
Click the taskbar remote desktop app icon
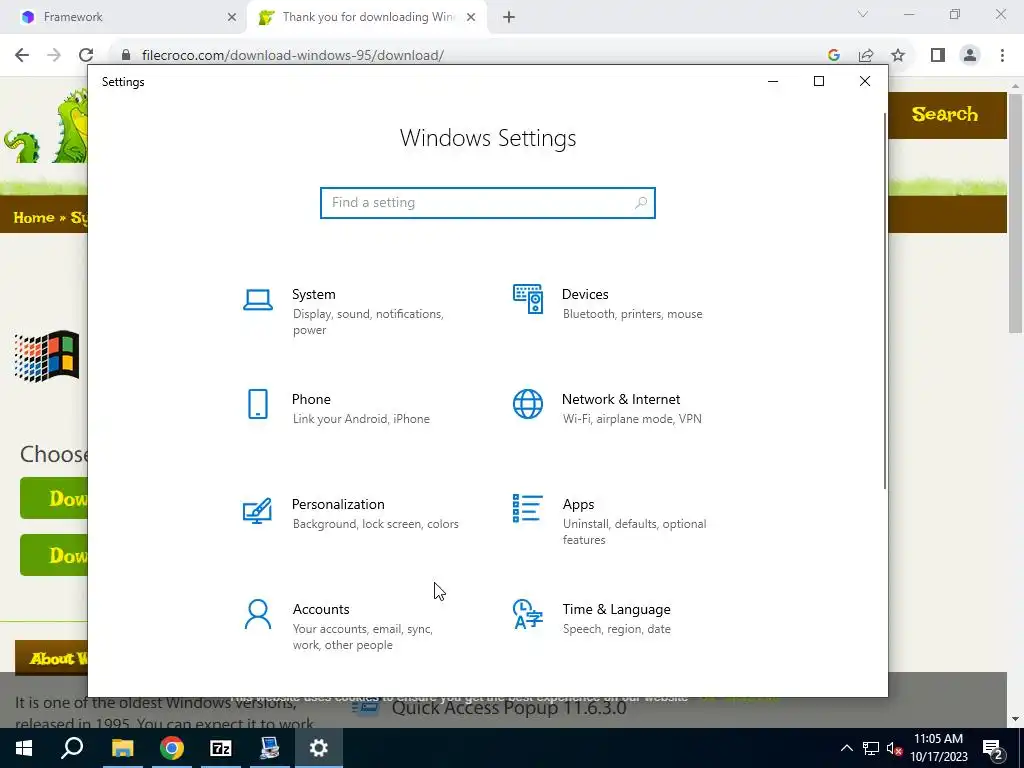coord(269,748)
